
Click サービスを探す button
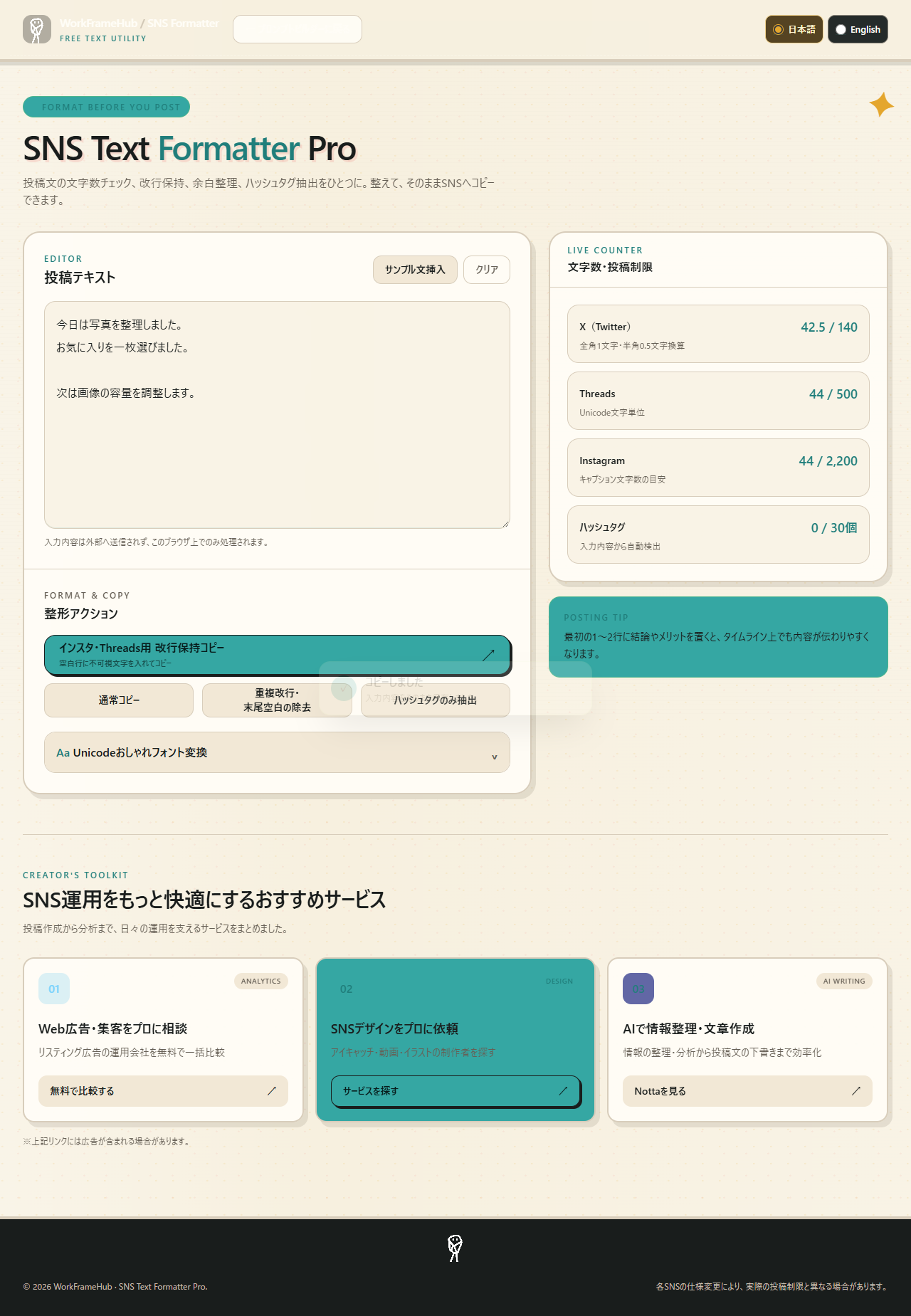pyautogui.click(x=455, y=1091)
